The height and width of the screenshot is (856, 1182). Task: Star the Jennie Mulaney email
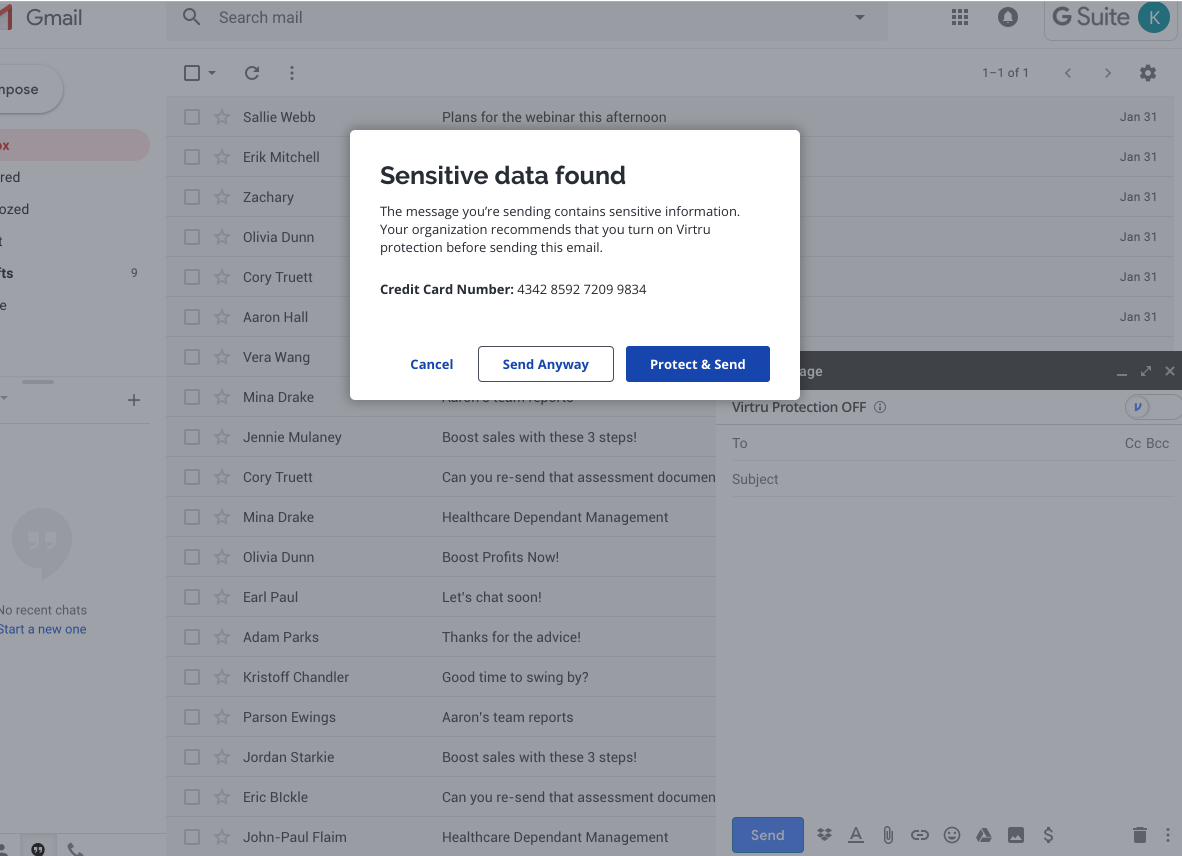click(x=222, y=437)
